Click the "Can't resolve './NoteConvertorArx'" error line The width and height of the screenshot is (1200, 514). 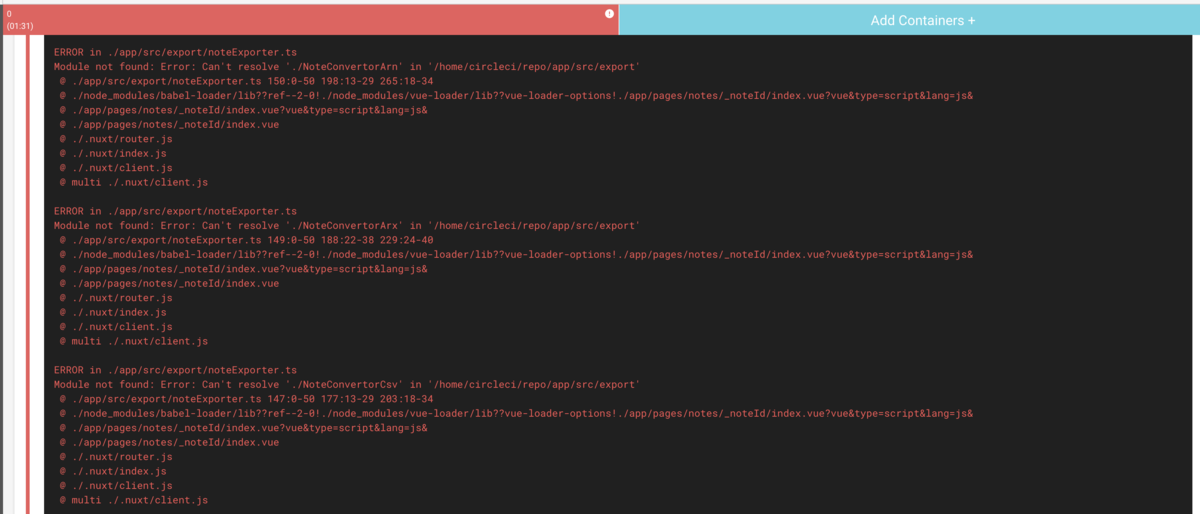[x=347, y=225]
